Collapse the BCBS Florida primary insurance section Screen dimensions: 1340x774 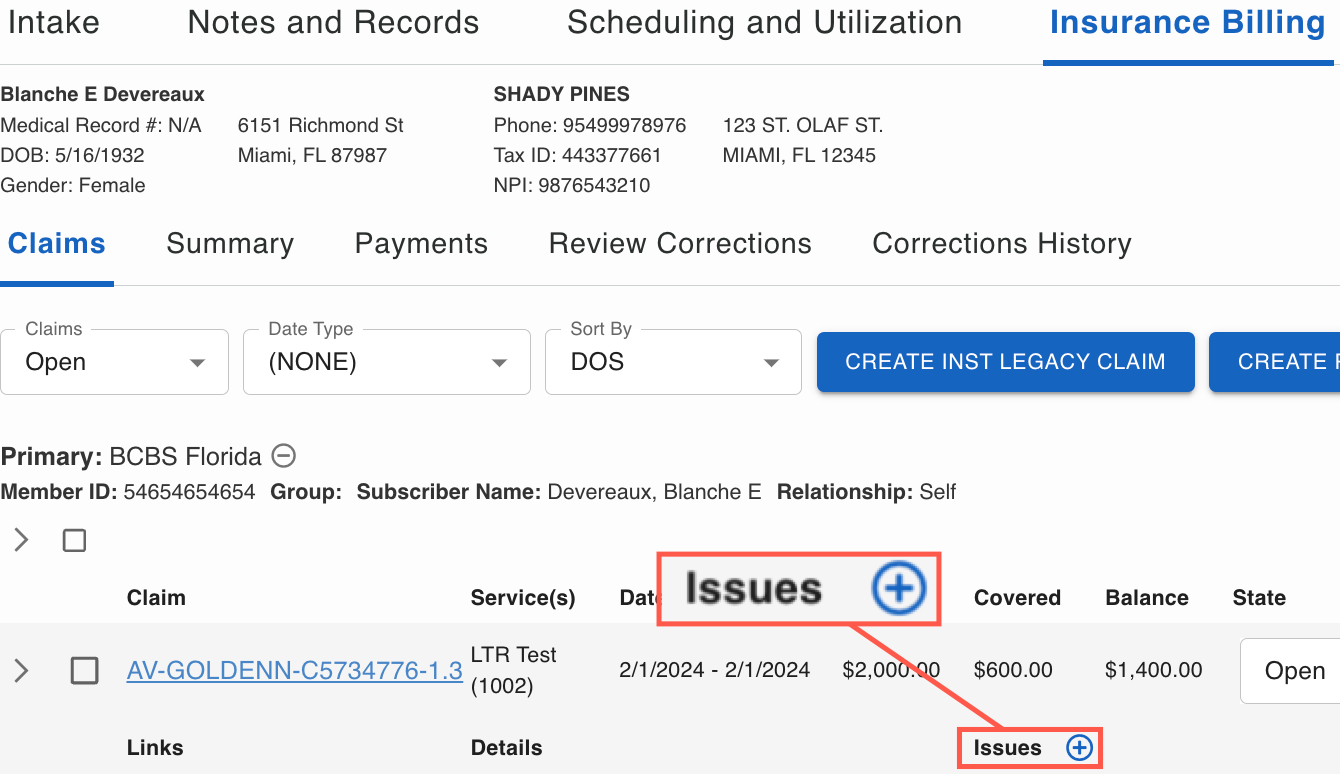(284, 457)
